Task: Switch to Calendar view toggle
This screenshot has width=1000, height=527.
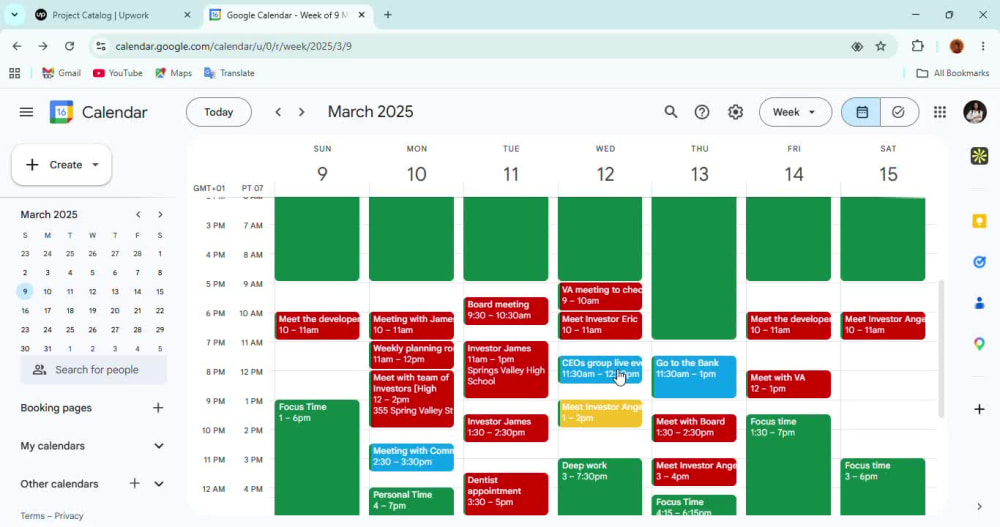Action: (x=862, y=112)
